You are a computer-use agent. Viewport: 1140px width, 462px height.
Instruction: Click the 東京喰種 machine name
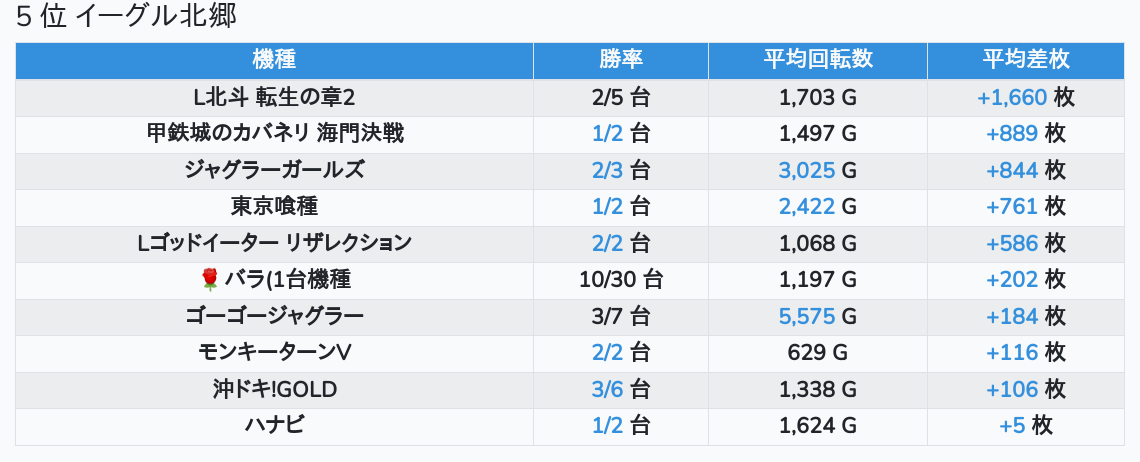[274, 206]
